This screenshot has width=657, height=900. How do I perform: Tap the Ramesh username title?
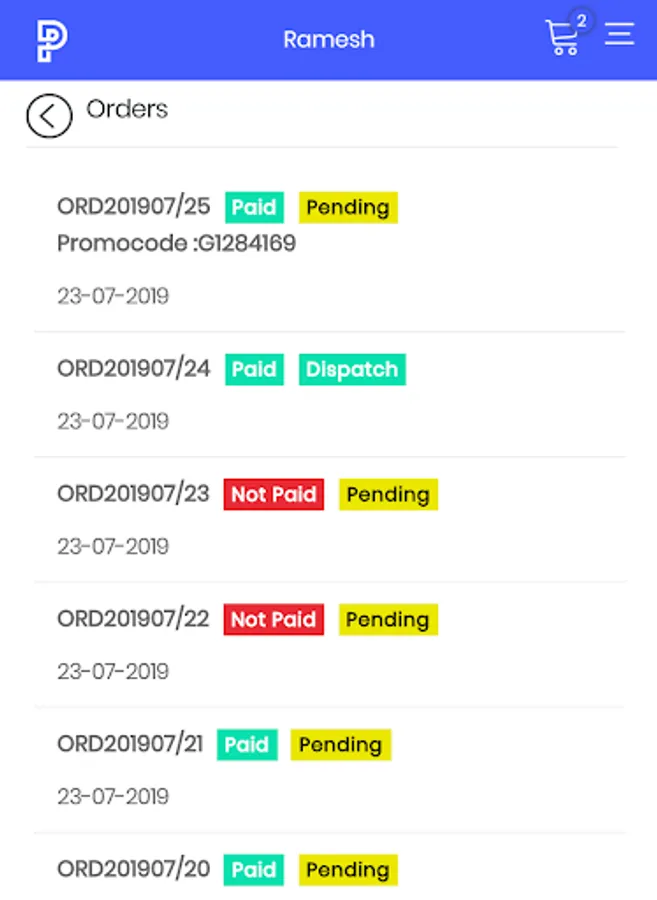[329, 40]
